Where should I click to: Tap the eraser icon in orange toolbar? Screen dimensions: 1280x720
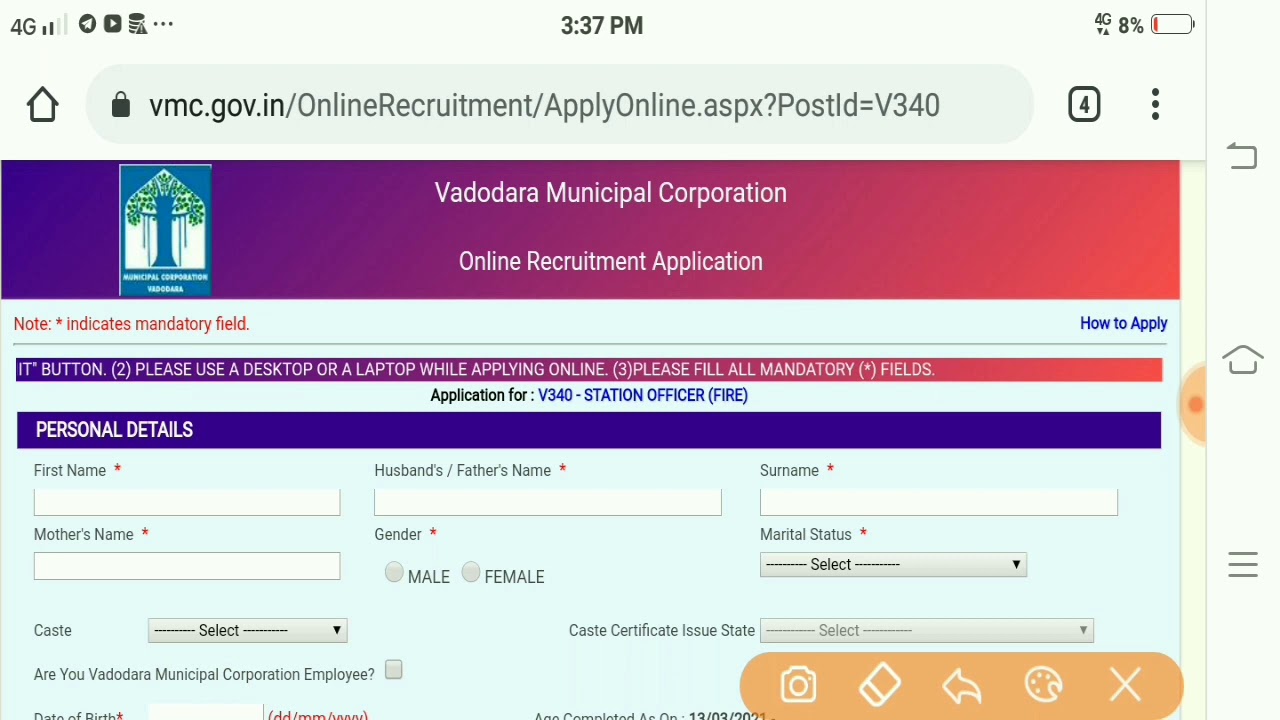pos(880,685)
